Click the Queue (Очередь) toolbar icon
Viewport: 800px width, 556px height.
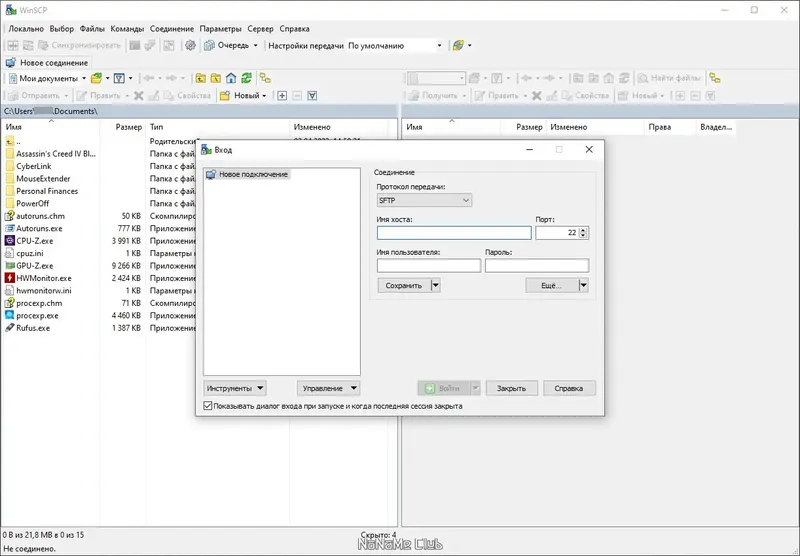(x=209, y=45)
